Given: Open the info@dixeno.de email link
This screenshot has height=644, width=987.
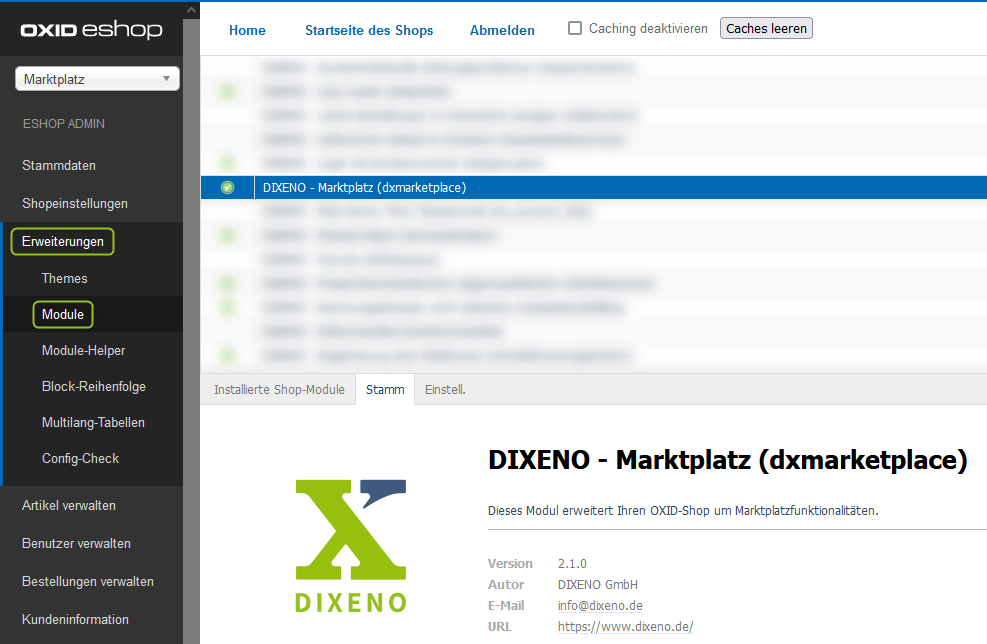Looking at the screenshot, I should (x=600, y=606).
